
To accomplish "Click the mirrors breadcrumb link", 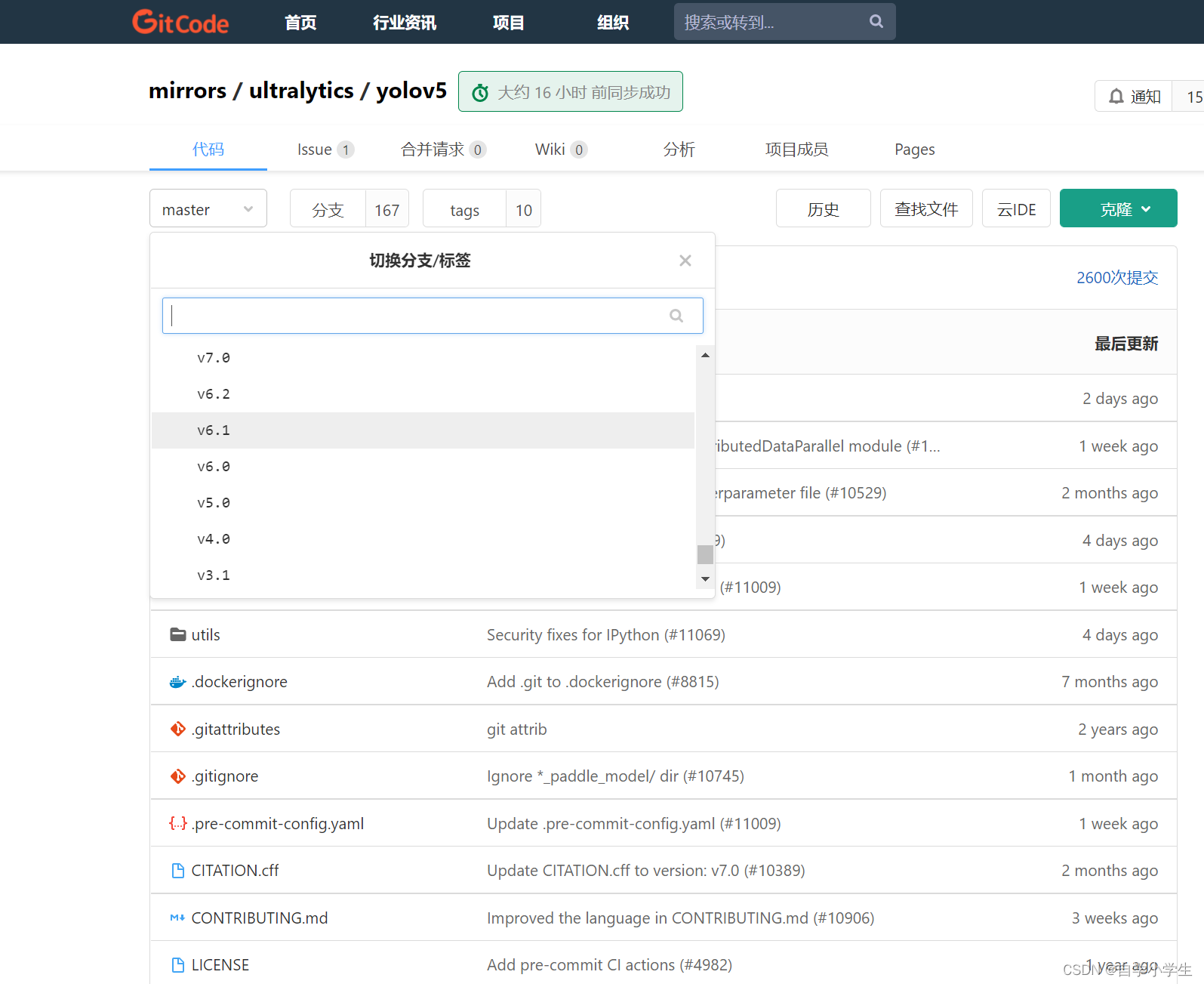I will [x=187, y=91].
